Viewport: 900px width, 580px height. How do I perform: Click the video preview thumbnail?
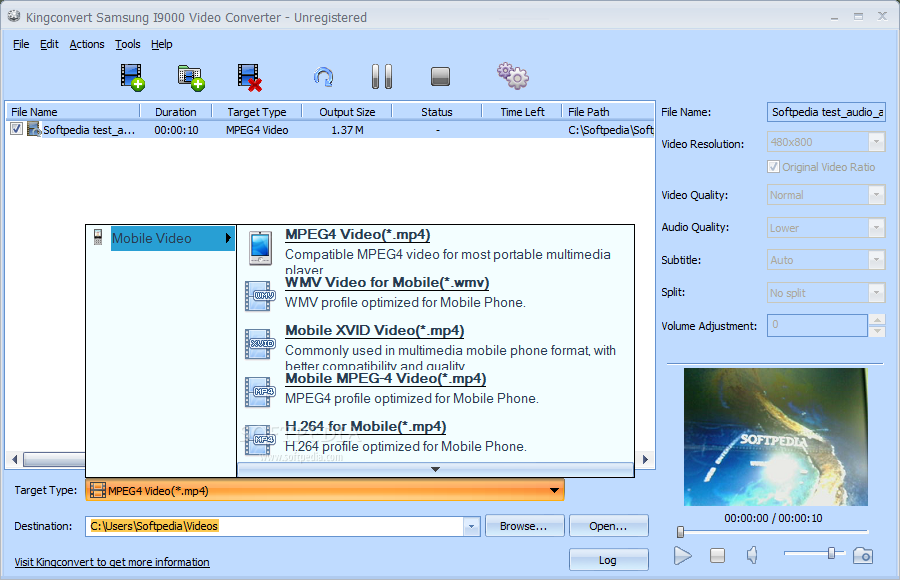[775, 437]
